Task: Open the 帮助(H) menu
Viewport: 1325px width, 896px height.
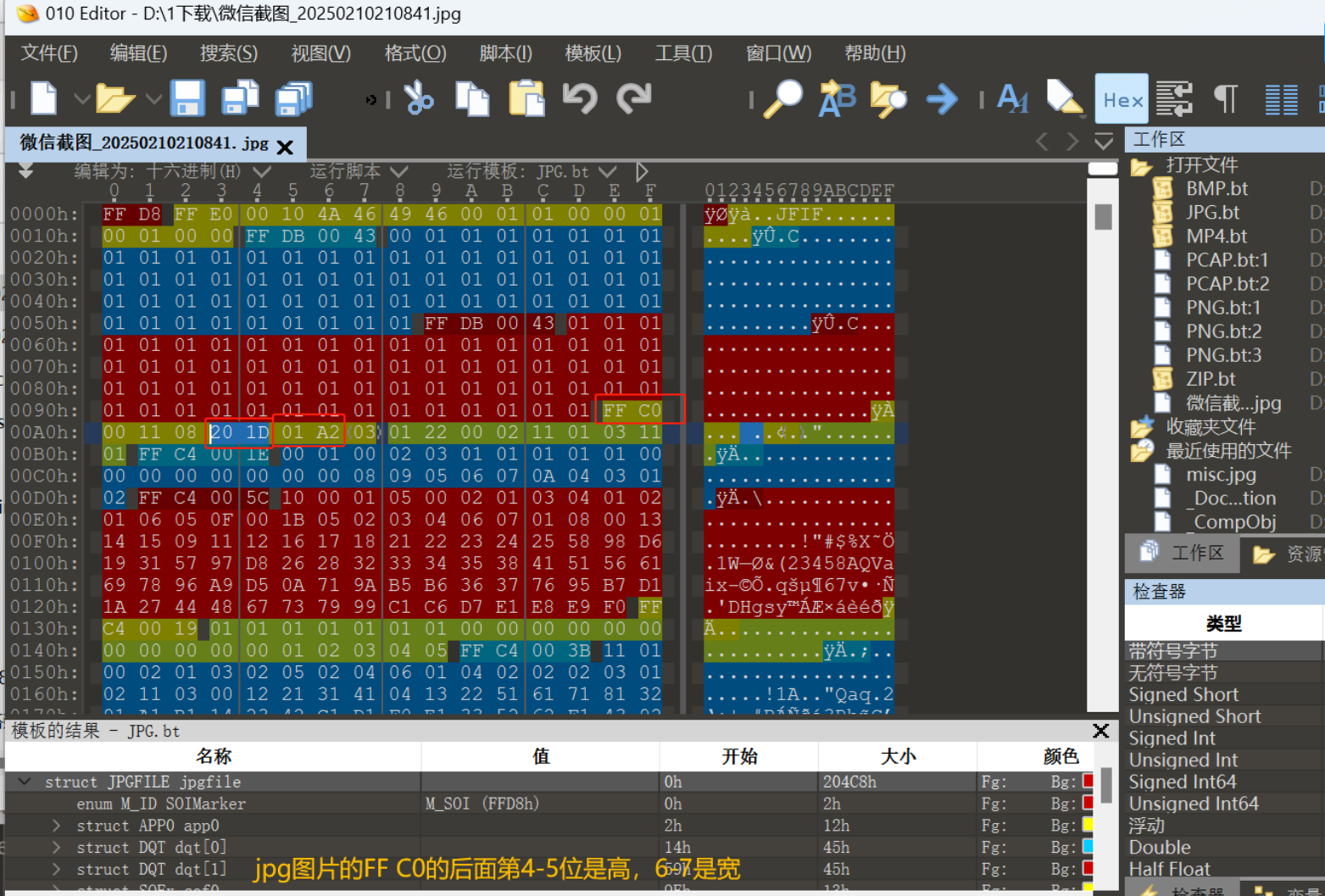Action: coord(875,53)
